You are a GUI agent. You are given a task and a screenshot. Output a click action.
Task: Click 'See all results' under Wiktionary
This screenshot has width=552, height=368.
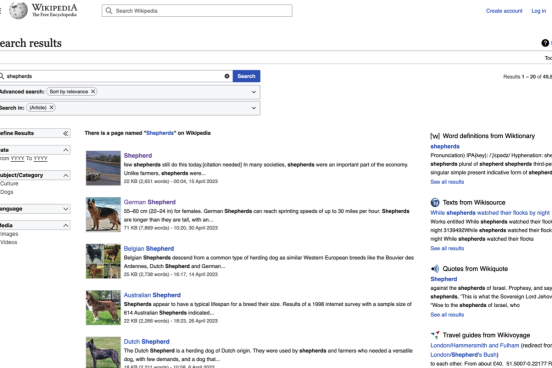447,182
